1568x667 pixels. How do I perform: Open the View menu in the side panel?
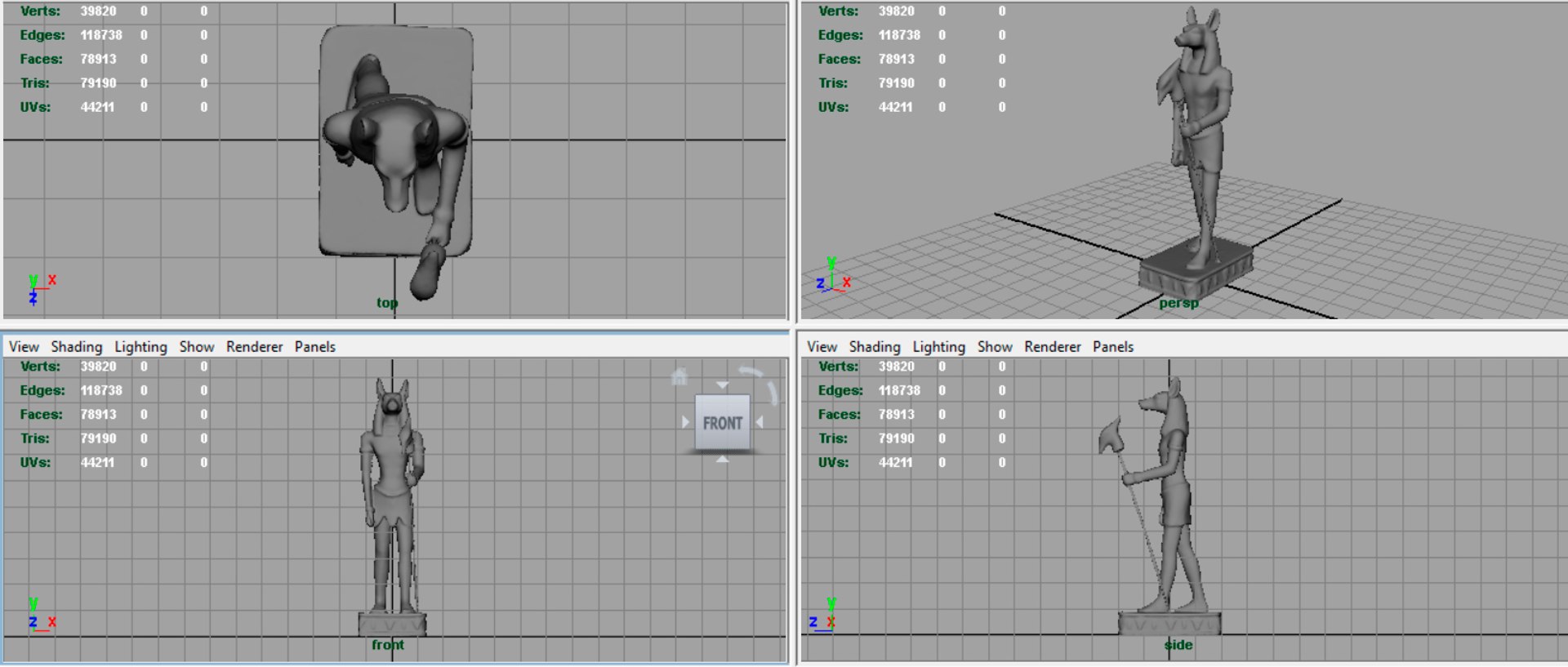[822, 347]
